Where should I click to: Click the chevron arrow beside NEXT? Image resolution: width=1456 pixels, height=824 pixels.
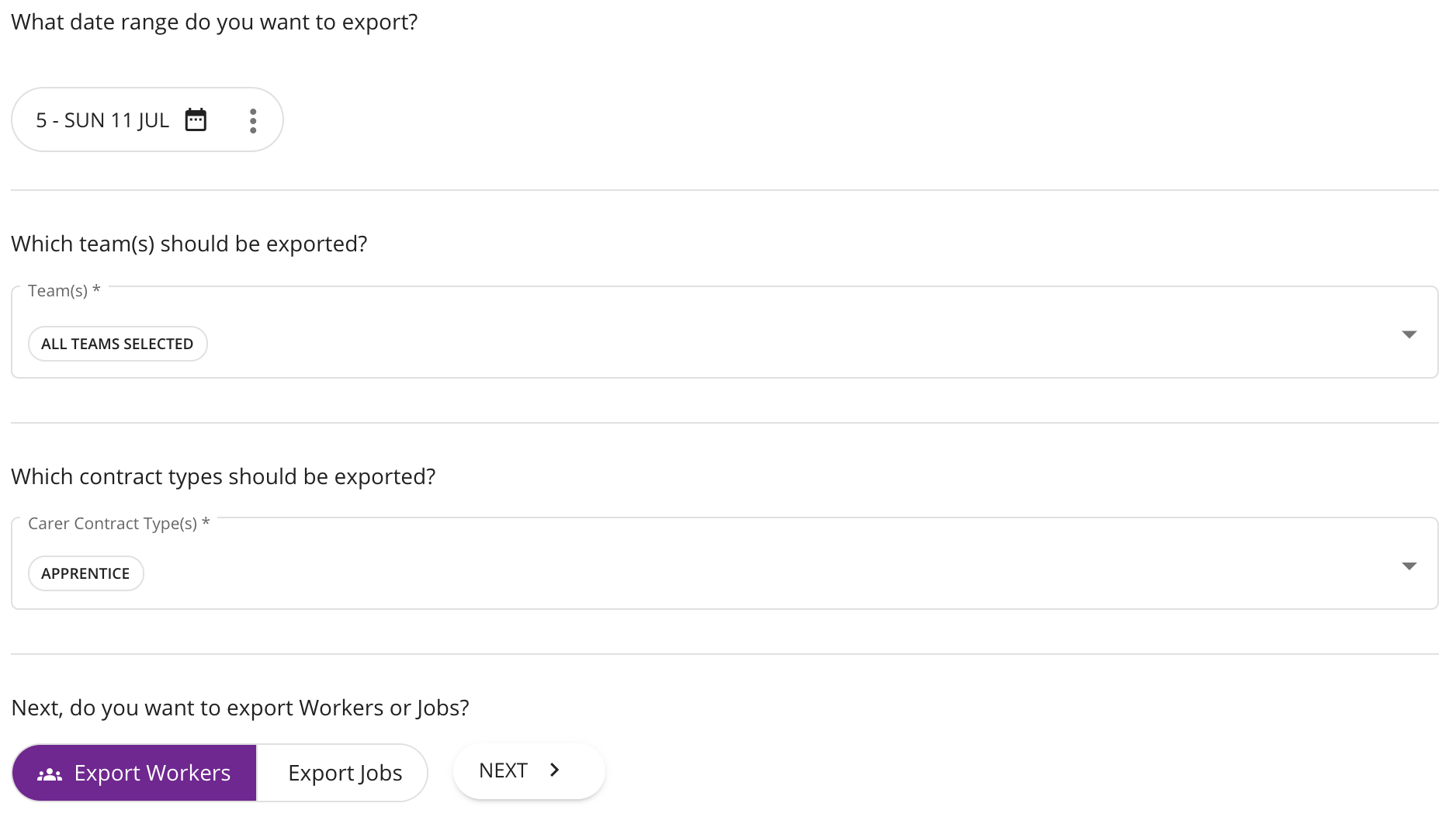click(x=554, y=770)
